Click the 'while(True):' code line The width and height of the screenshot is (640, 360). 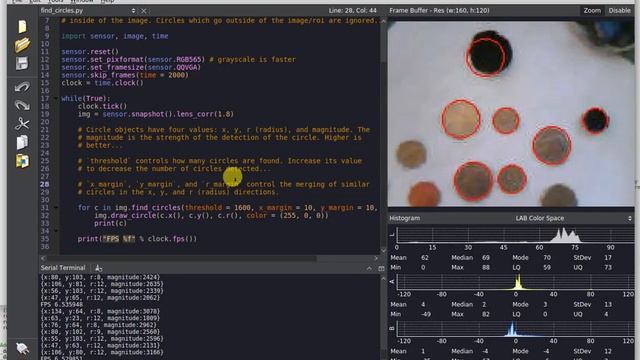[86, 98]
